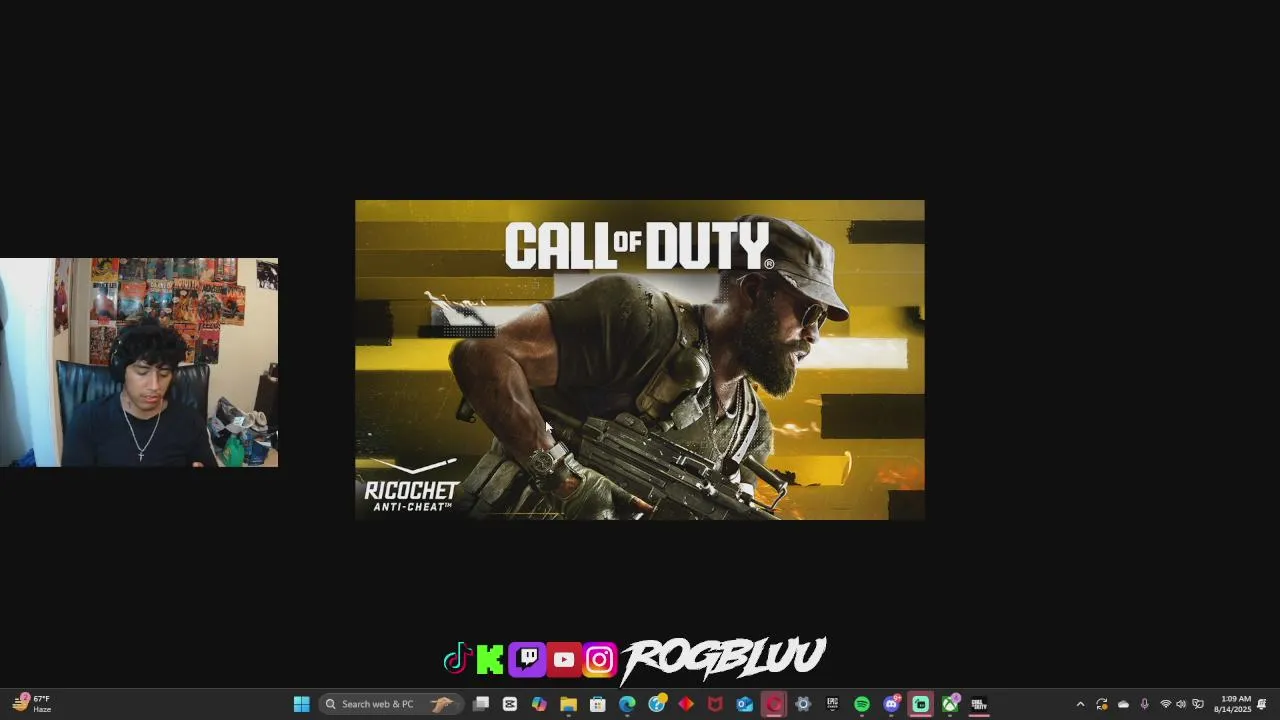Click the Search web & PC box
The width and height of the screenshot is (1280, 720).
pos(391,704)
